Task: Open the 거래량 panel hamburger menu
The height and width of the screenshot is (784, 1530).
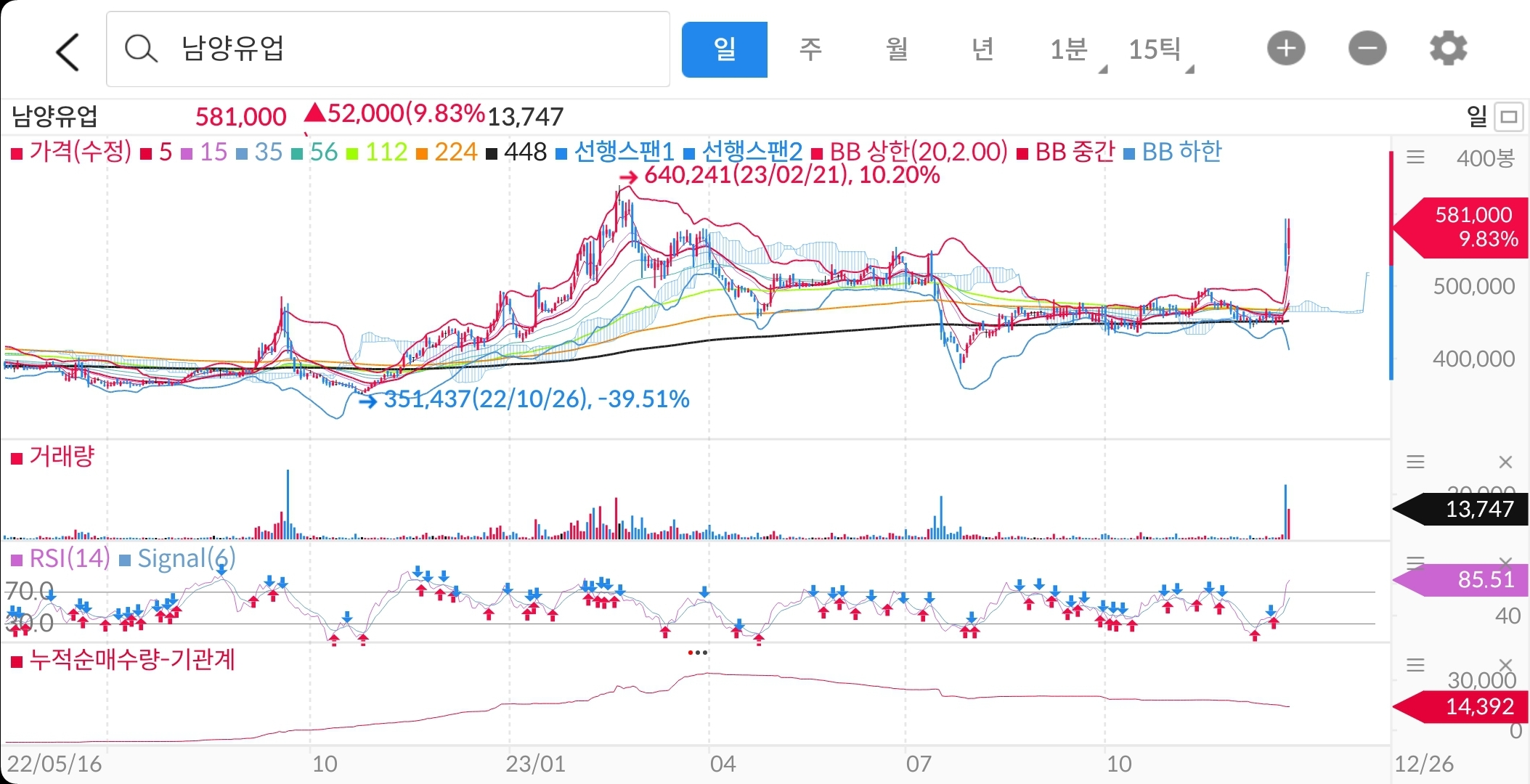Action: coord(1415,462)
